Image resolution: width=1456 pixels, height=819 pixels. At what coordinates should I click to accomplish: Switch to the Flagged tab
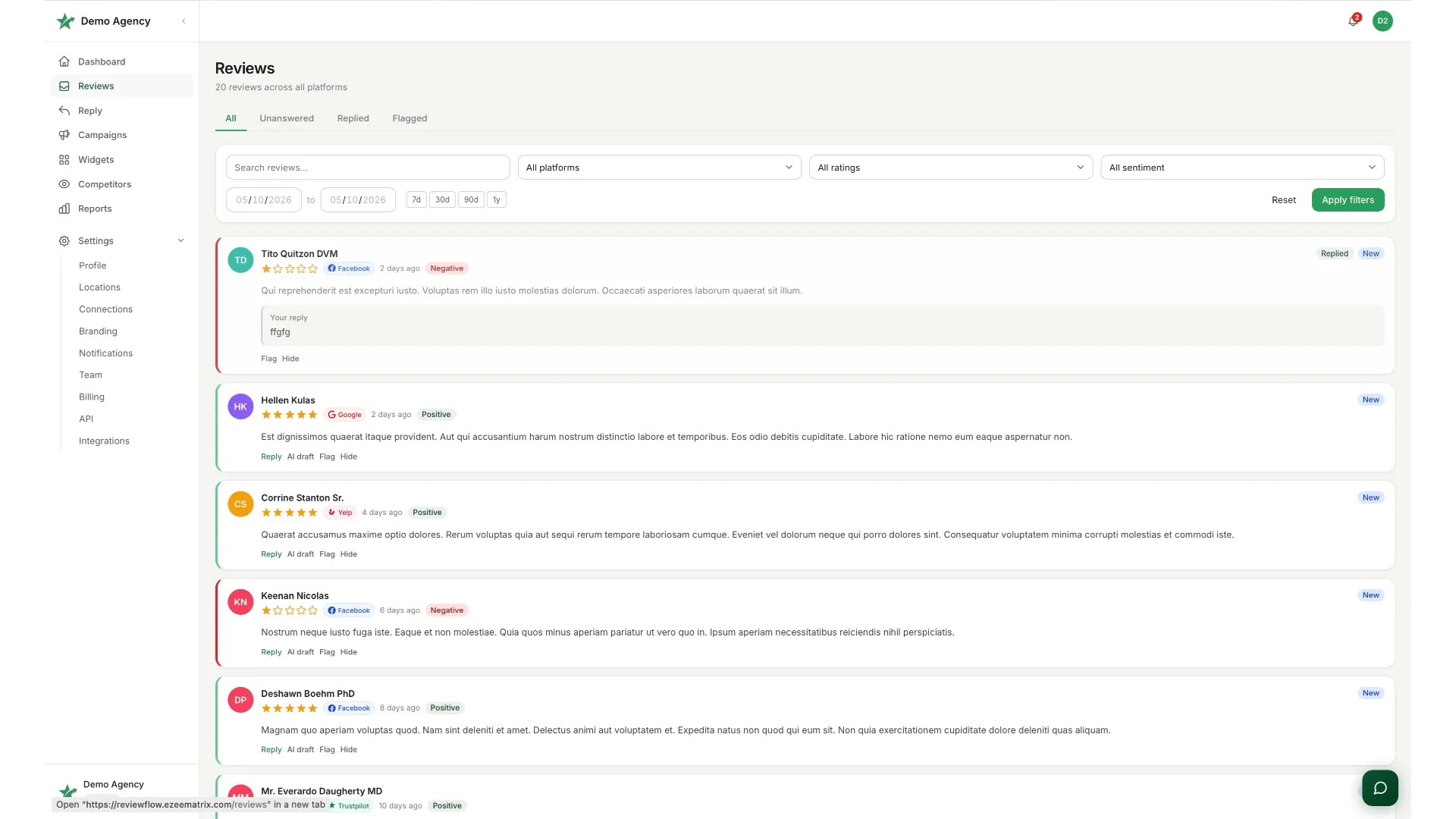(x=409, y=118)
